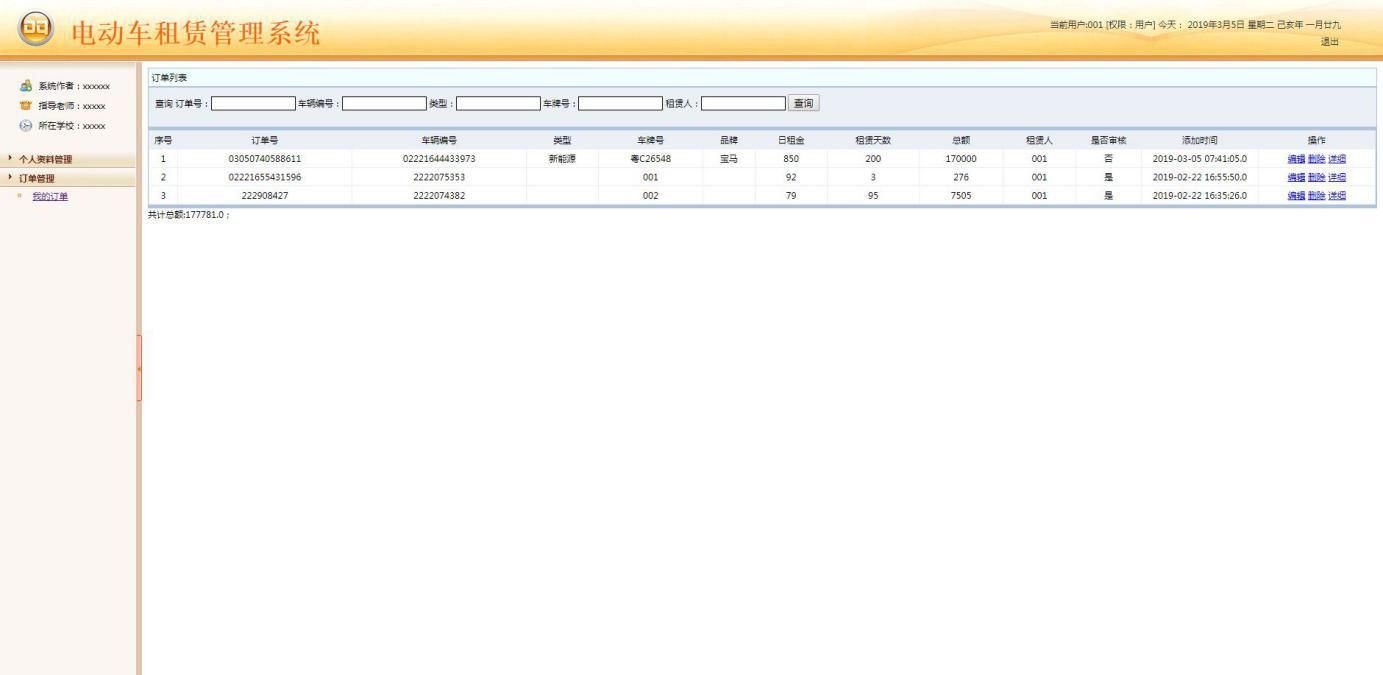The image size is (1383, 675).
Task: Edit order 02221655431596 via 编辑
Action: pos(1296,177)
